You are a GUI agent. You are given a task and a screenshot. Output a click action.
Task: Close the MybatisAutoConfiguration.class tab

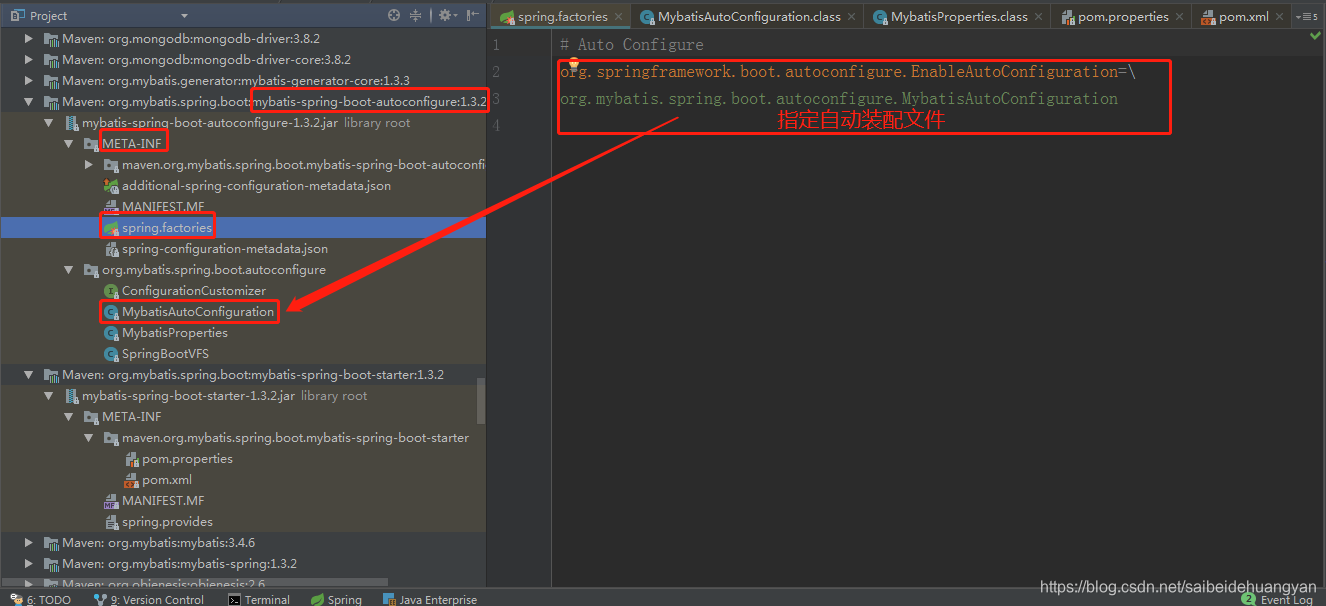(851, 17)
